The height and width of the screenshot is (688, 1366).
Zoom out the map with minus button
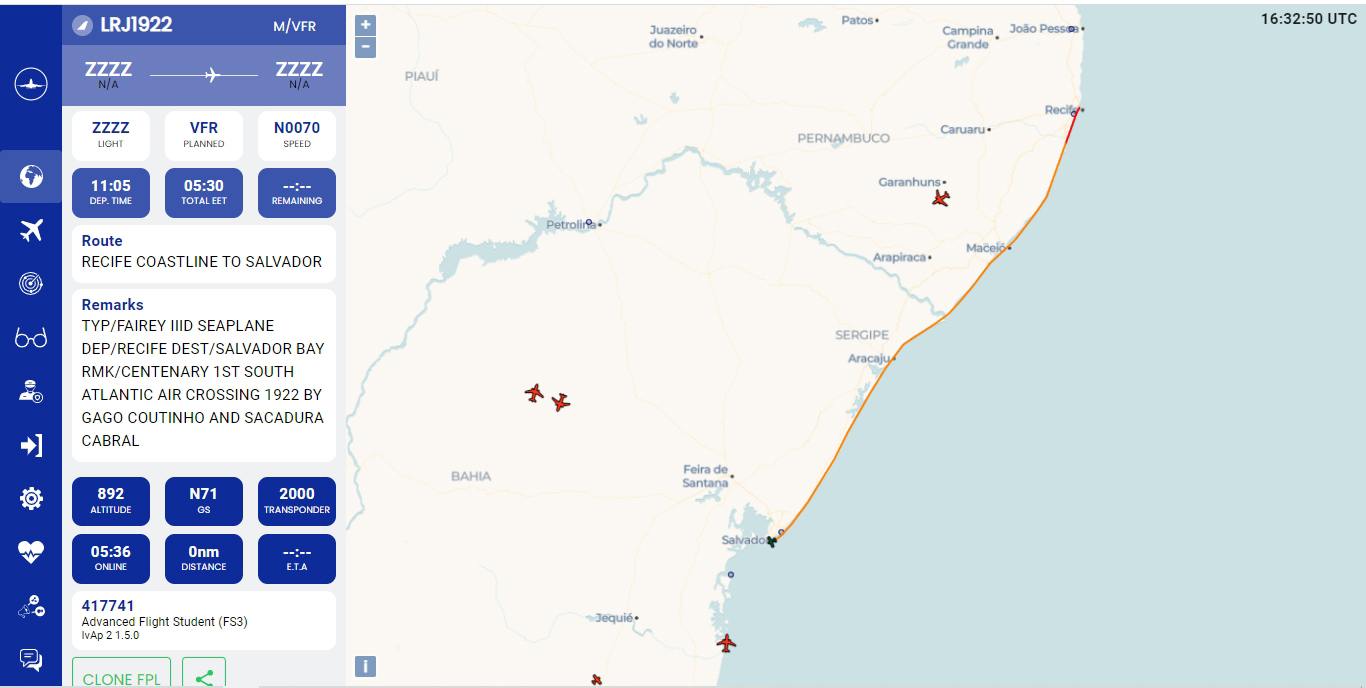366,47
